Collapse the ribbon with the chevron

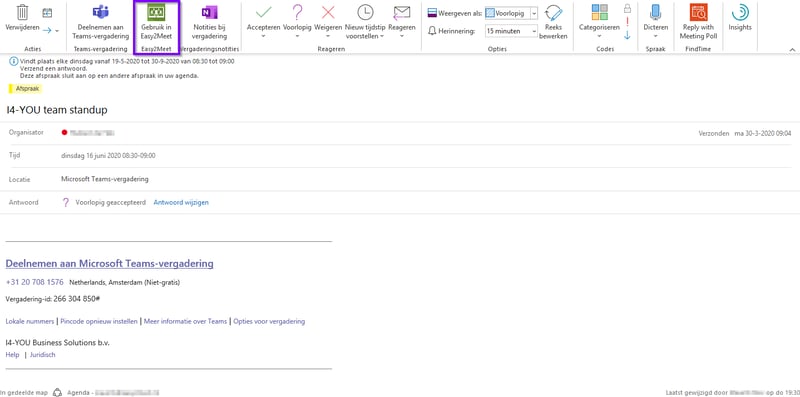[792, 49]
